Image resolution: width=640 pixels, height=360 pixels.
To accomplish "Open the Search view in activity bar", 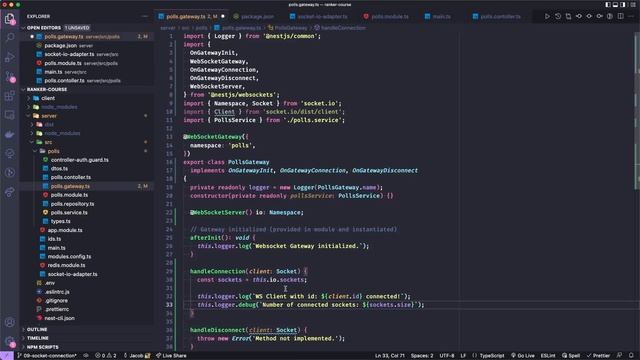I will 9,38.
